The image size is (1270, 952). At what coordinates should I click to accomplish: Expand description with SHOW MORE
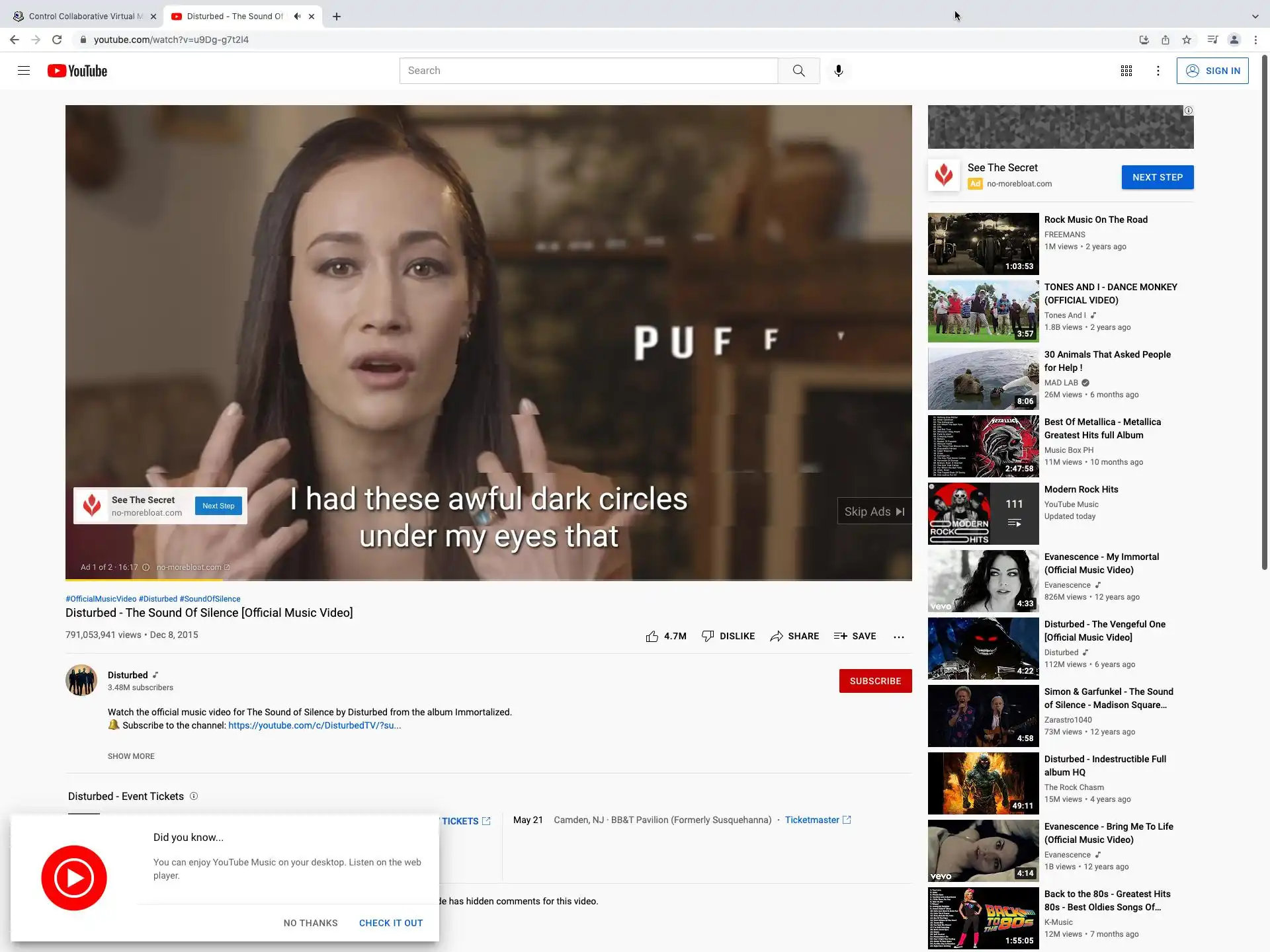click(x=131, y=756)
